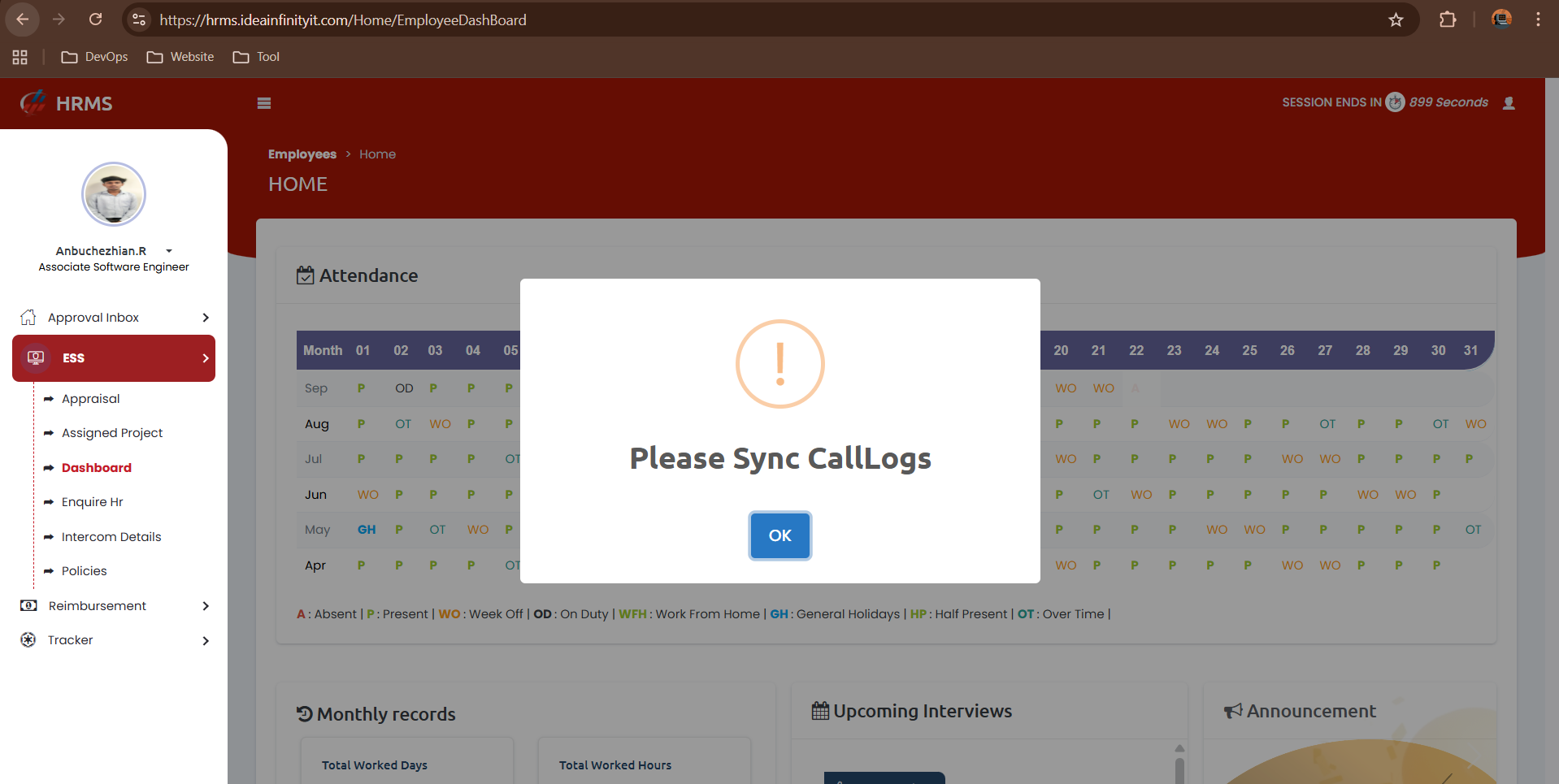Open the Chrome three-dot menu
This screenshot has width=1559, height=784.
tap(1538, 19)
